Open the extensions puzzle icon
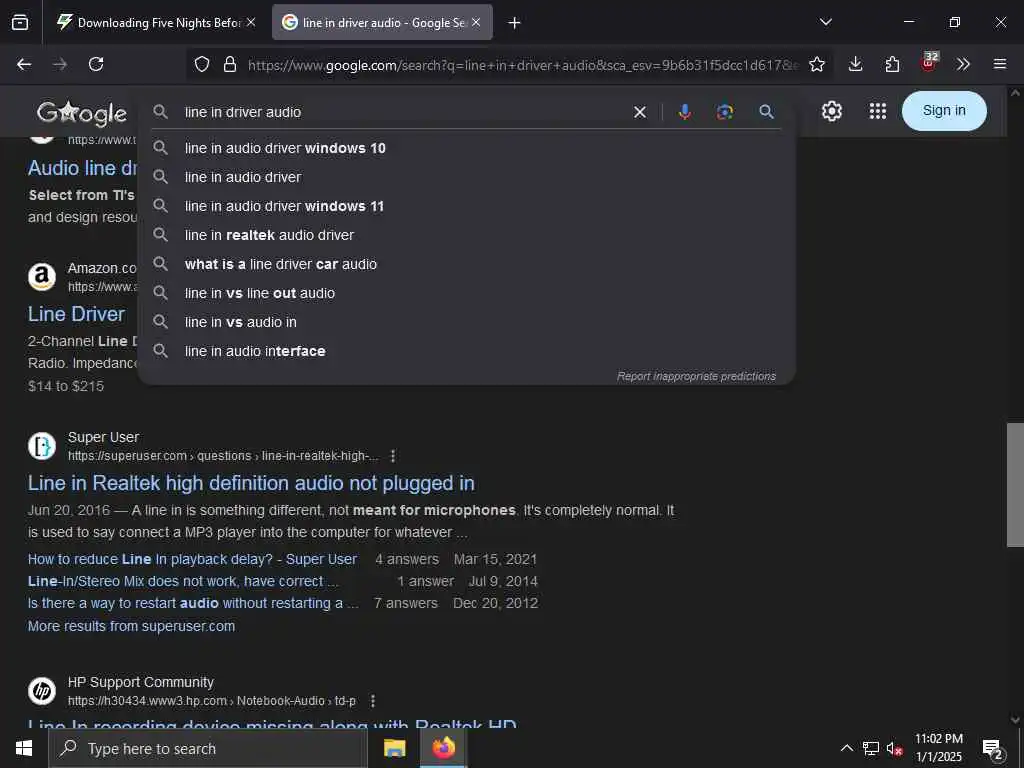 tap(892, 64)
